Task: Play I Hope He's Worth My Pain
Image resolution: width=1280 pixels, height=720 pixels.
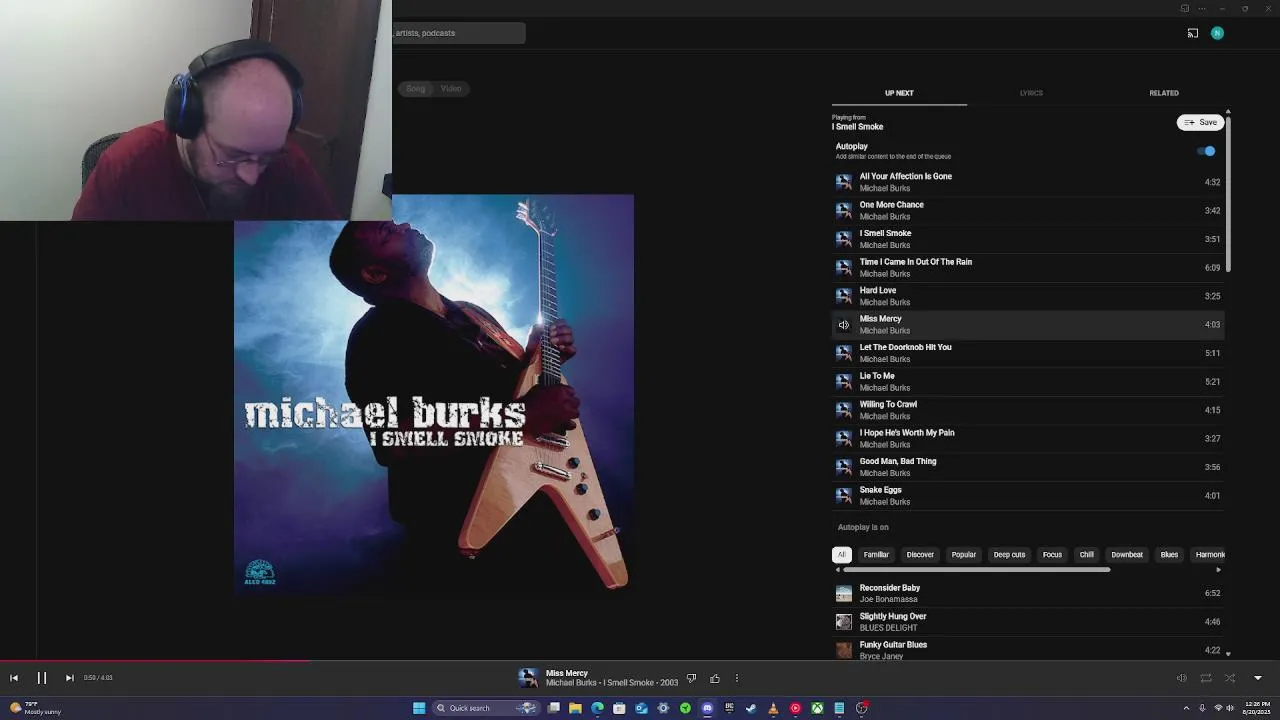Action: click(1028, 438)
